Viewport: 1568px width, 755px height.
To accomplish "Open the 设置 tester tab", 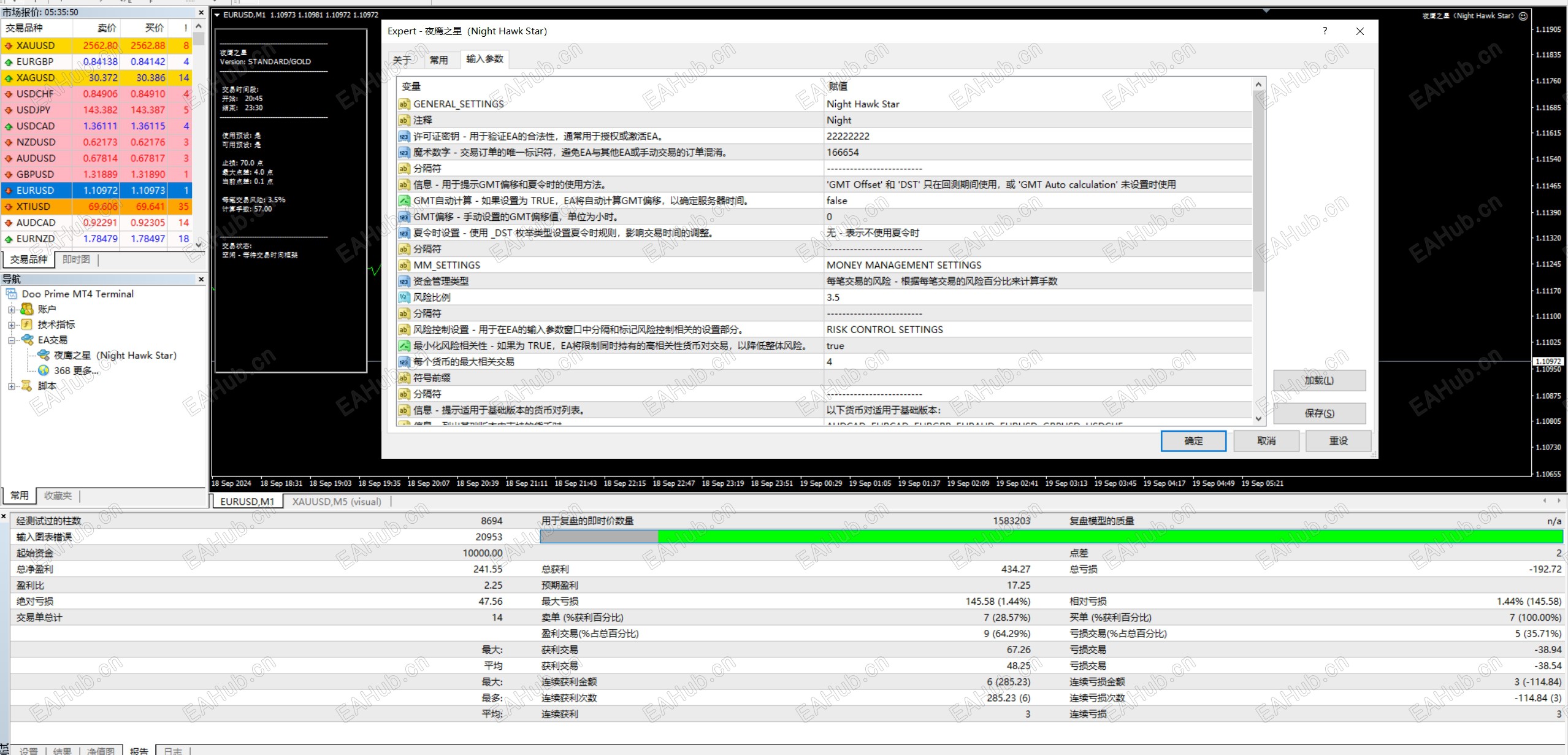I will pyautogui.click(x=29, y=751).
